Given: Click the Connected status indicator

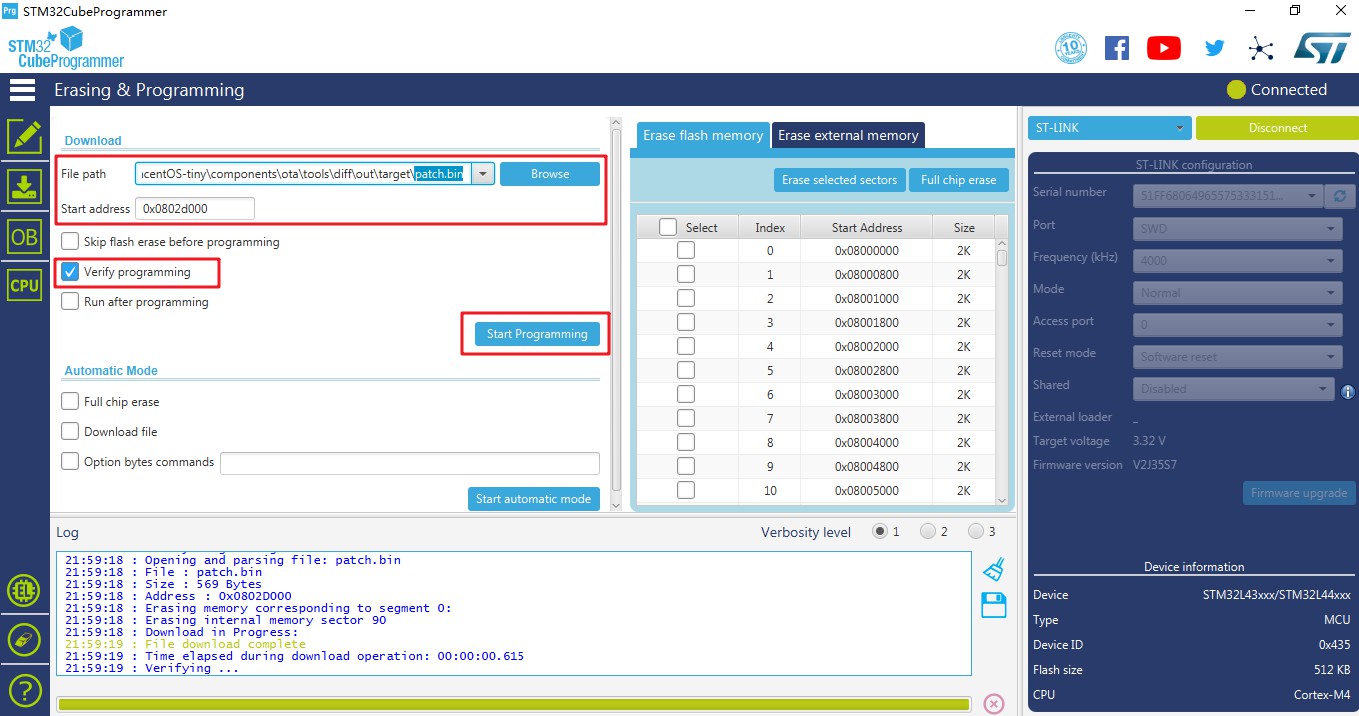Looking at the screenshot, I should [1277, 90].
